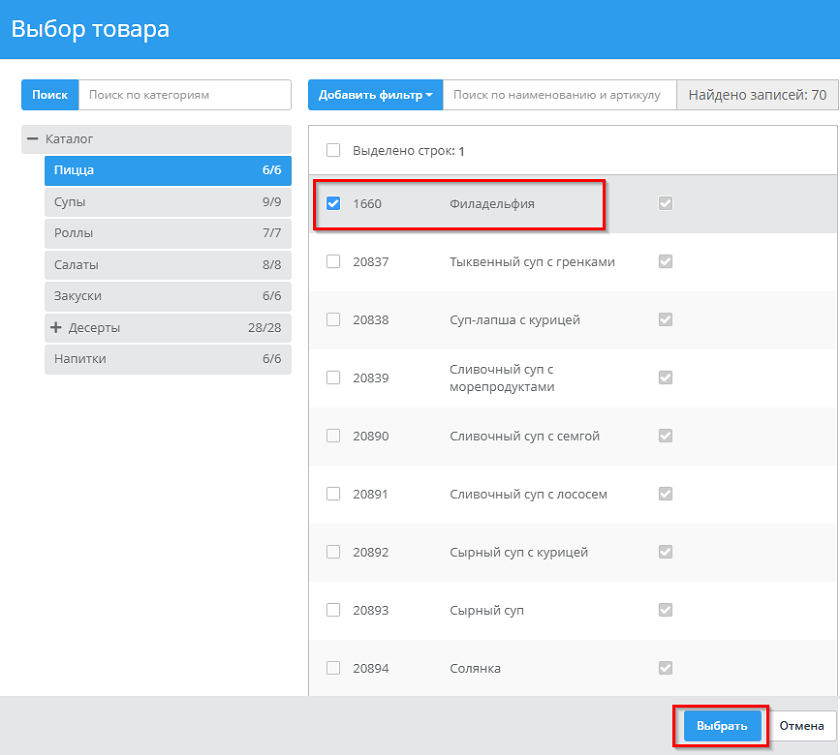Viewport: 840px width, 755px height.
Task: Focus the name and article search field
Action: click(x=558, y=95)
